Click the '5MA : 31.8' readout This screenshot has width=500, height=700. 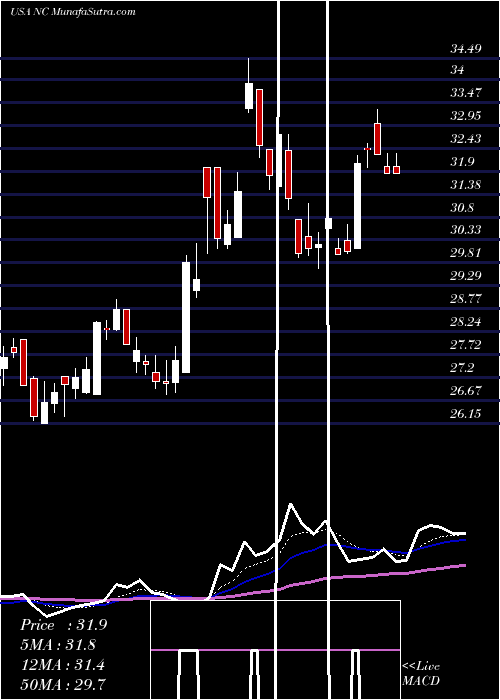click(x=58, y=645)
